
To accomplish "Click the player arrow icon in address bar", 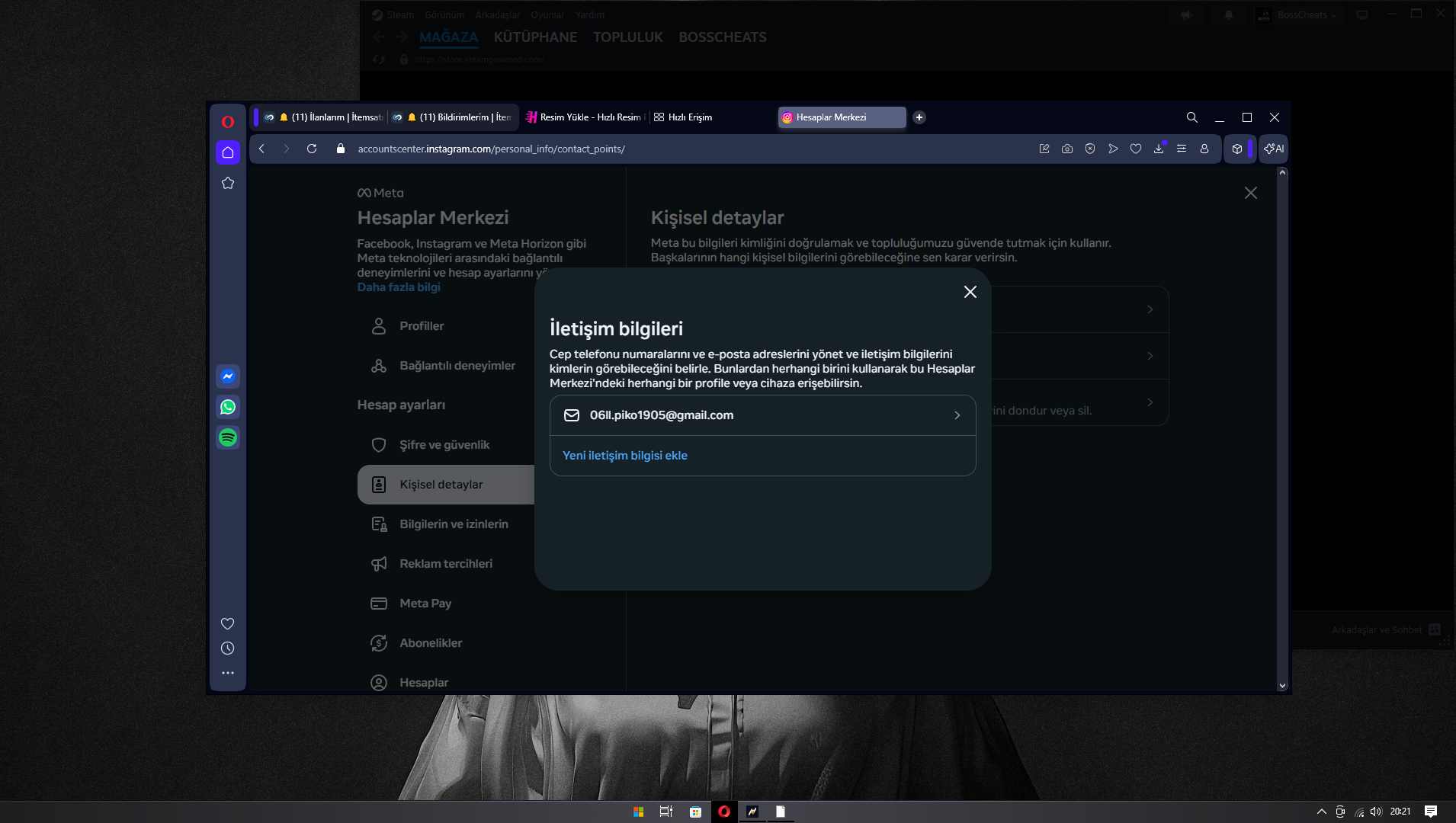I will pos(1113,149).
